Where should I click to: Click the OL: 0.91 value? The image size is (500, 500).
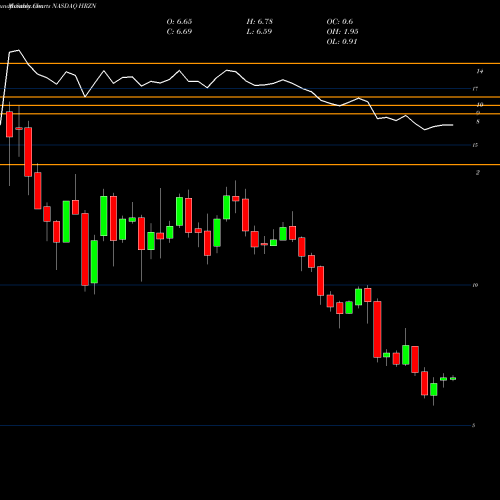point(342,42)
